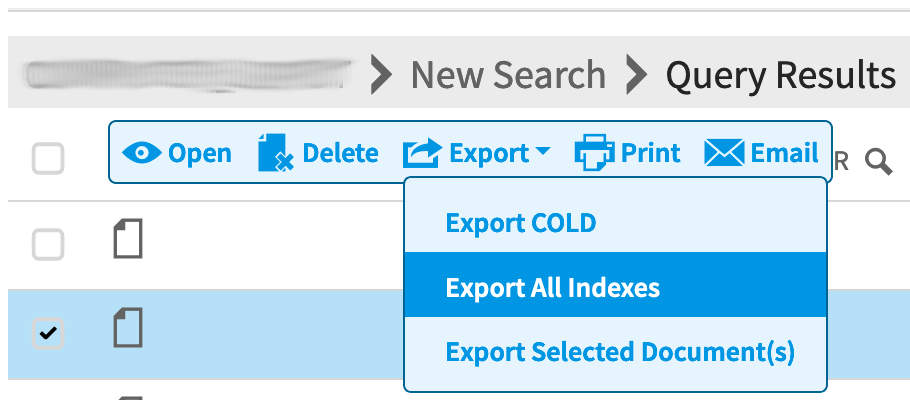
Task: Check the first result row's checkbox
Action: (x=48, y=244)
